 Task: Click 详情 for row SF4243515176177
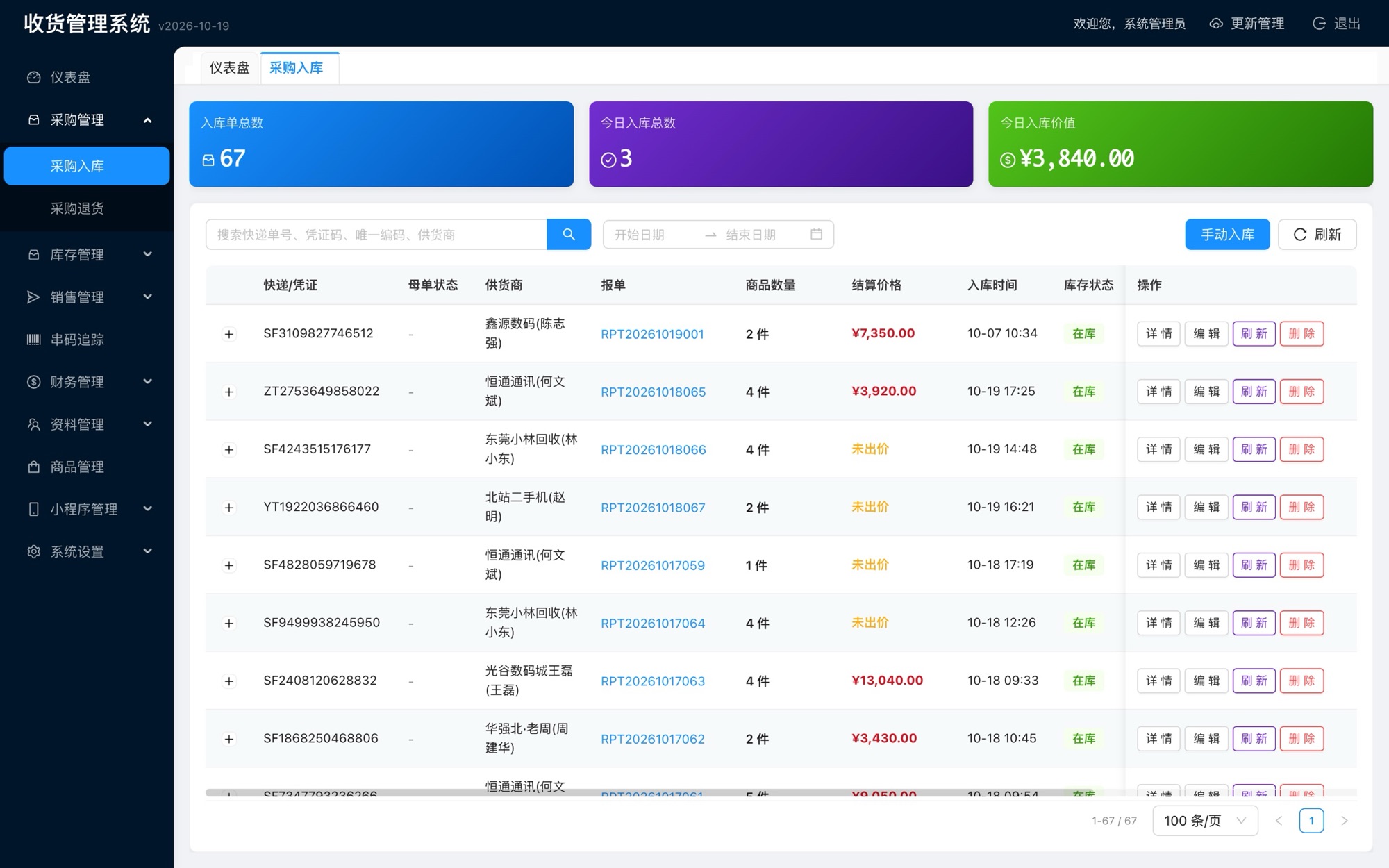pyautogui.click(x=1158, y=449)
